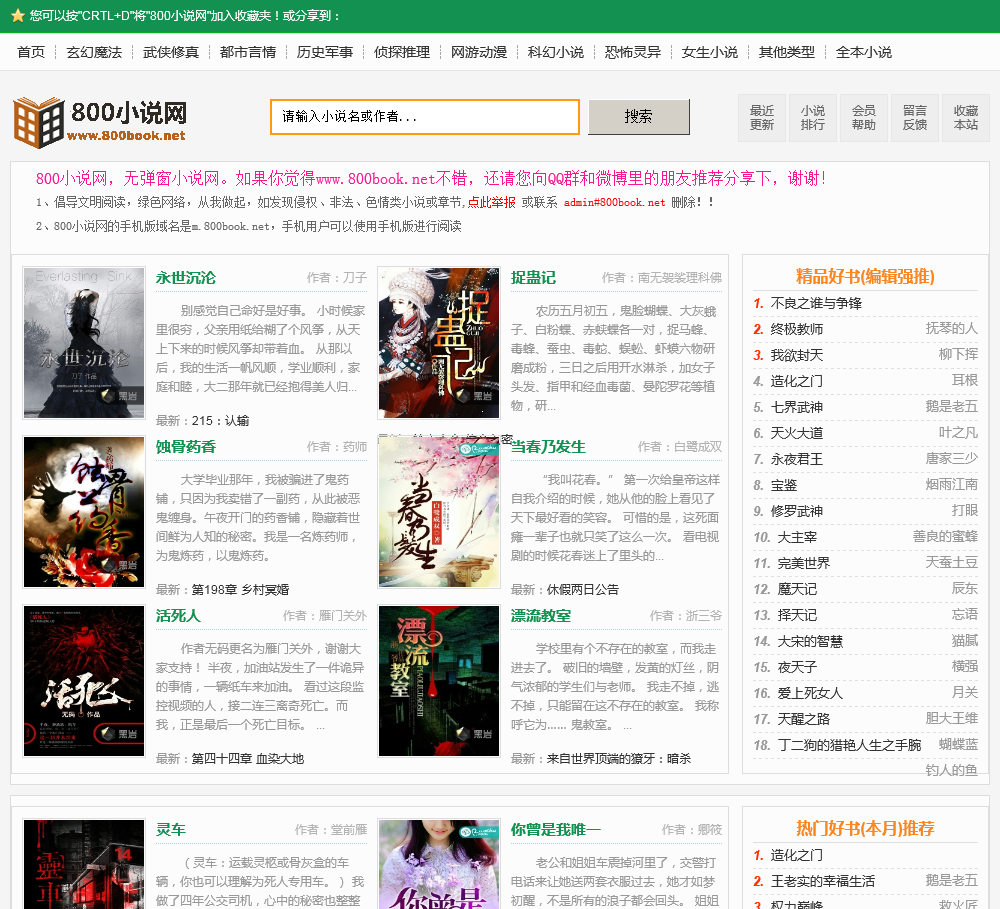Open the 灵车 book cover
This screenshot has height=909, width=1000.
pos(84,864)
